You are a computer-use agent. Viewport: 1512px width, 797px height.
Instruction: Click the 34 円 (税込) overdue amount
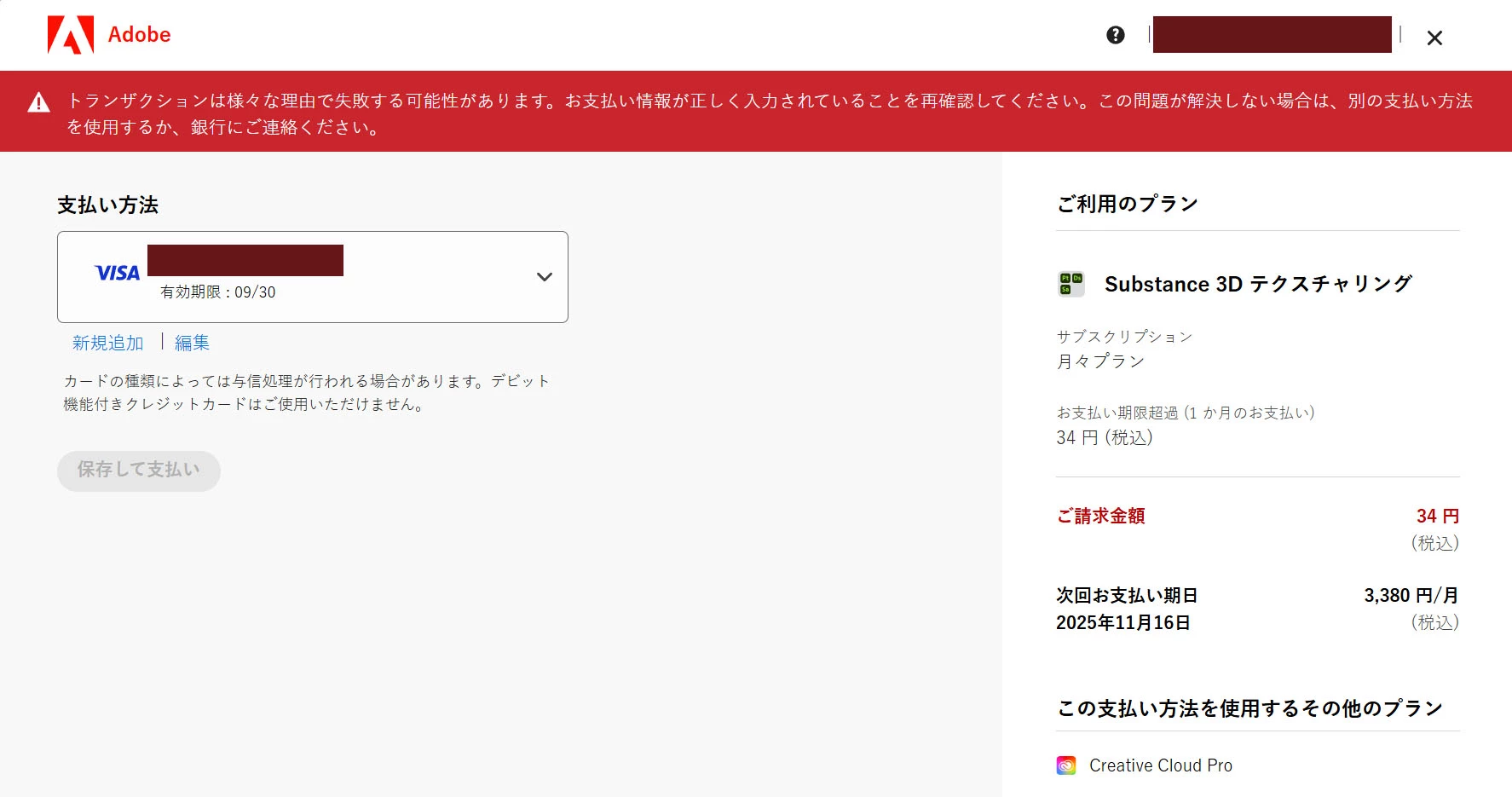pyautogui.click(x=1105, y=438)
